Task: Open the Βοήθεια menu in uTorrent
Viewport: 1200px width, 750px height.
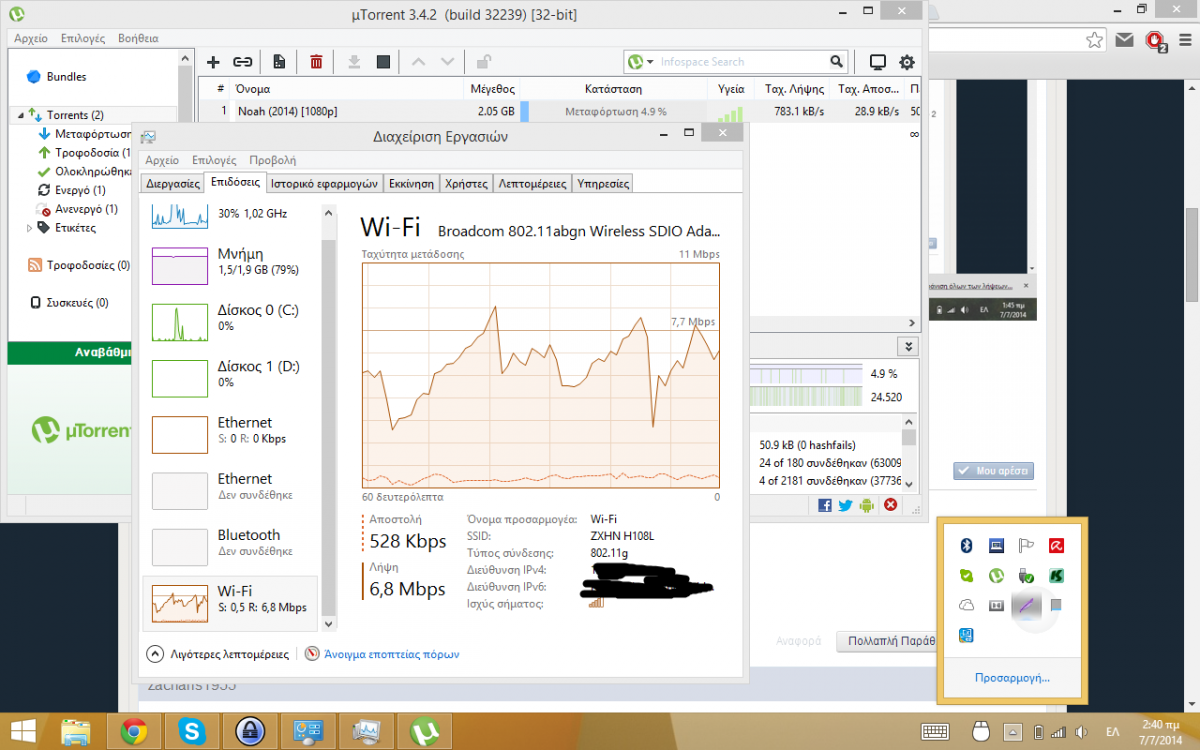Action: click(138, 38)
